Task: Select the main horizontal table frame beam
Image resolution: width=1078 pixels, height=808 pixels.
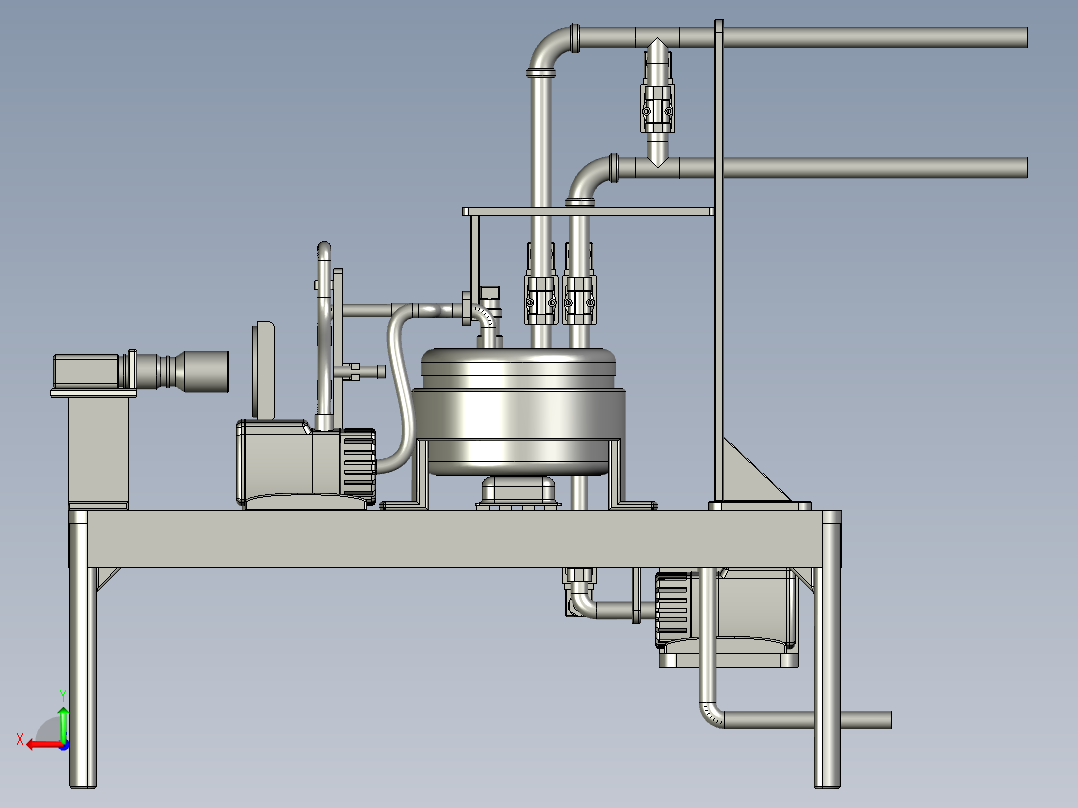Action: click(x=454, y=538)
